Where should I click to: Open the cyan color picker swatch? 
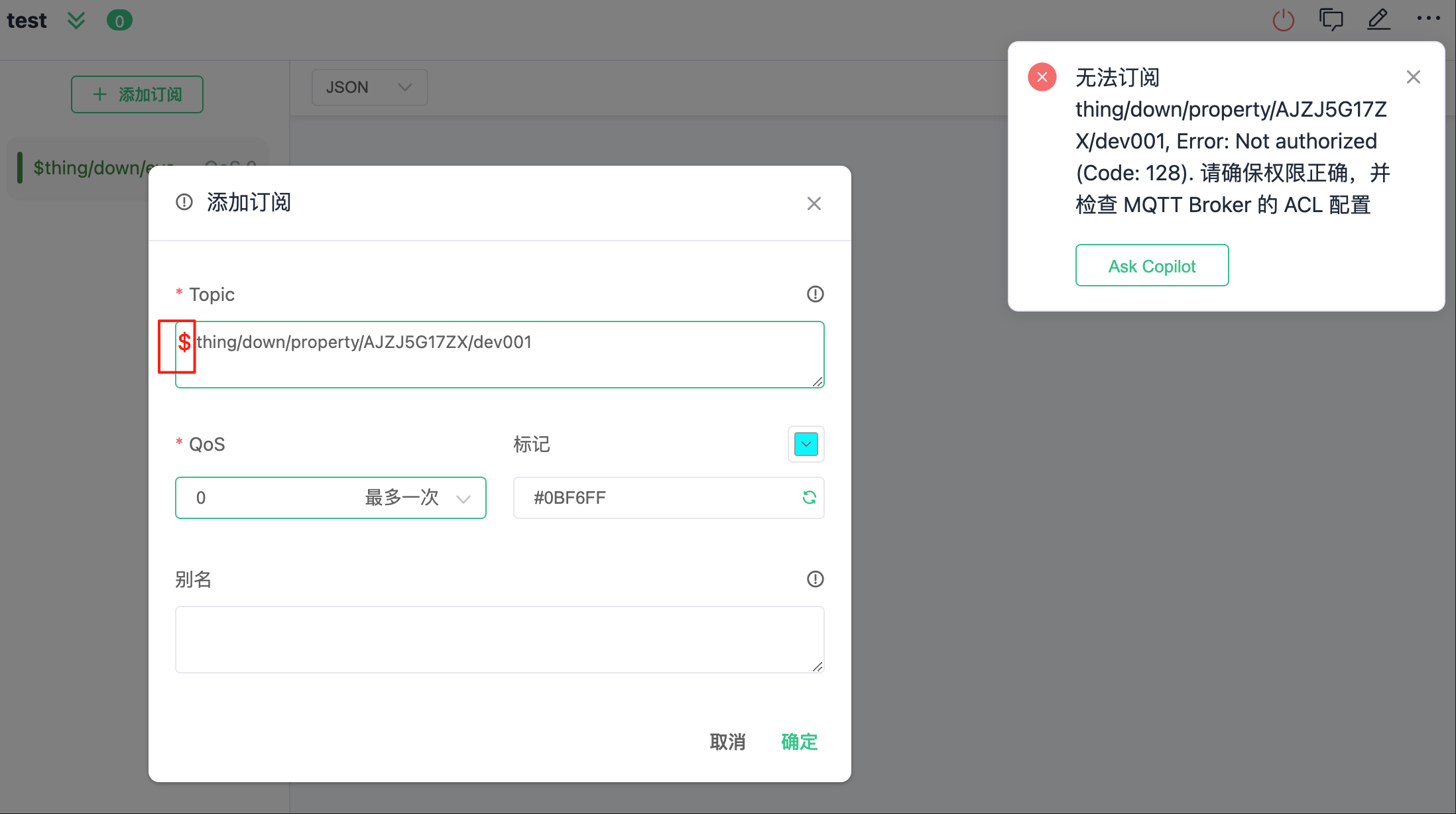tap(806, 444)
